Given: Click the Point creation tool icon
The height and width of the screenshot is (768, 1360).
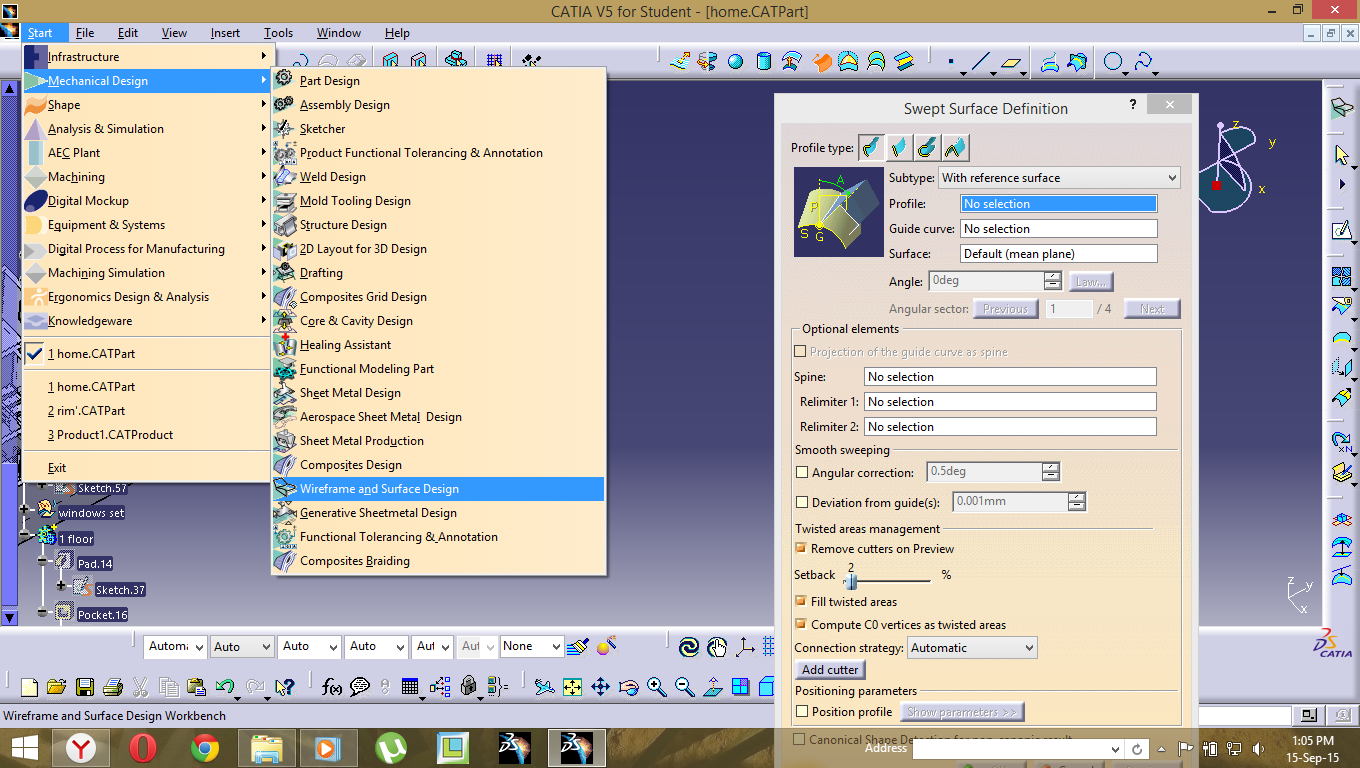Looking at the screenshot, I should coord(950,62).
